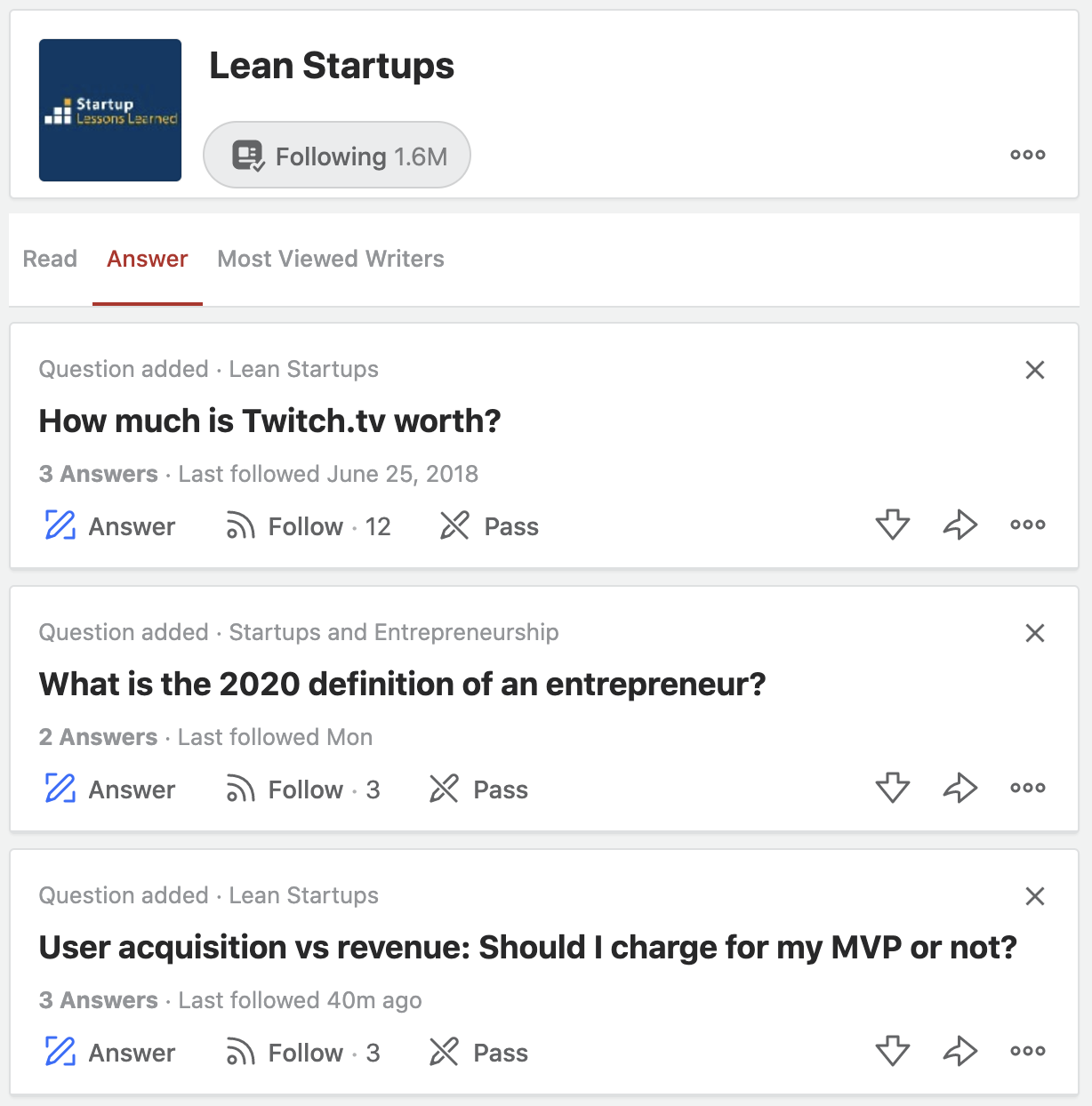Open Lean Startups topic options menu
Screen dimensions: 1092x1106
(1027, 155)
